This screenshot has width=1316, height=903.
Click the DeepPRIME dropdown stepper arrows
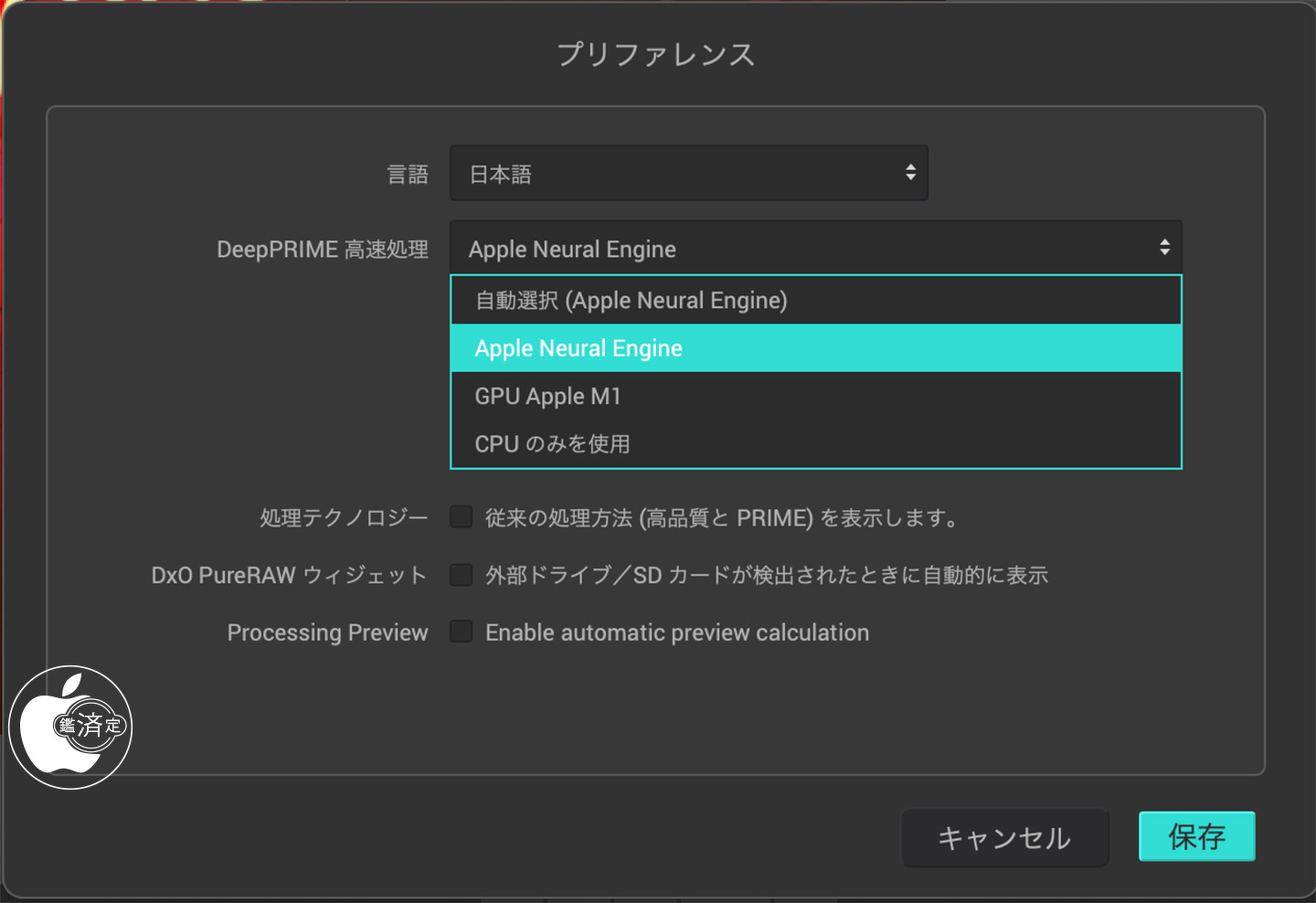(x=1164, y=248)
